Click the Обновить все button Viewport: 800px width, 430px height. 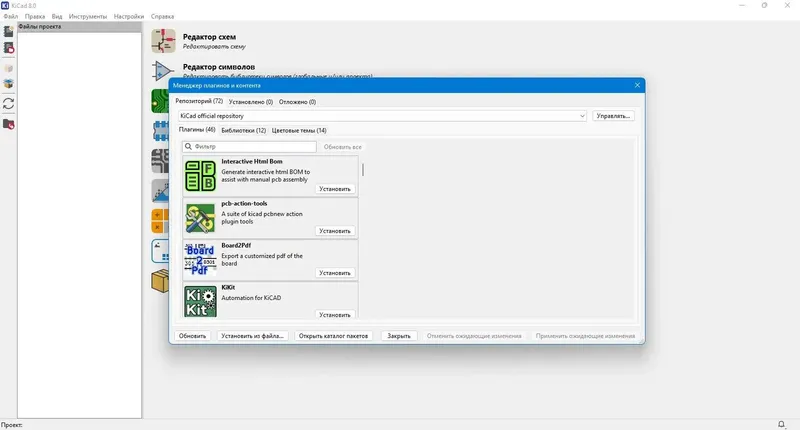point(342,147)
